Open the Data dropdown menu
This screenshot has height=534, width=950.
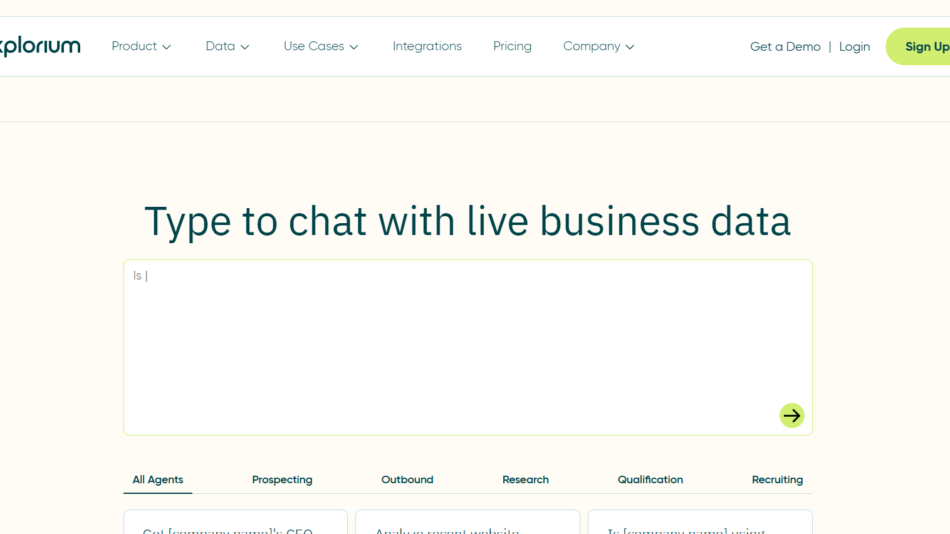point(227,46)
